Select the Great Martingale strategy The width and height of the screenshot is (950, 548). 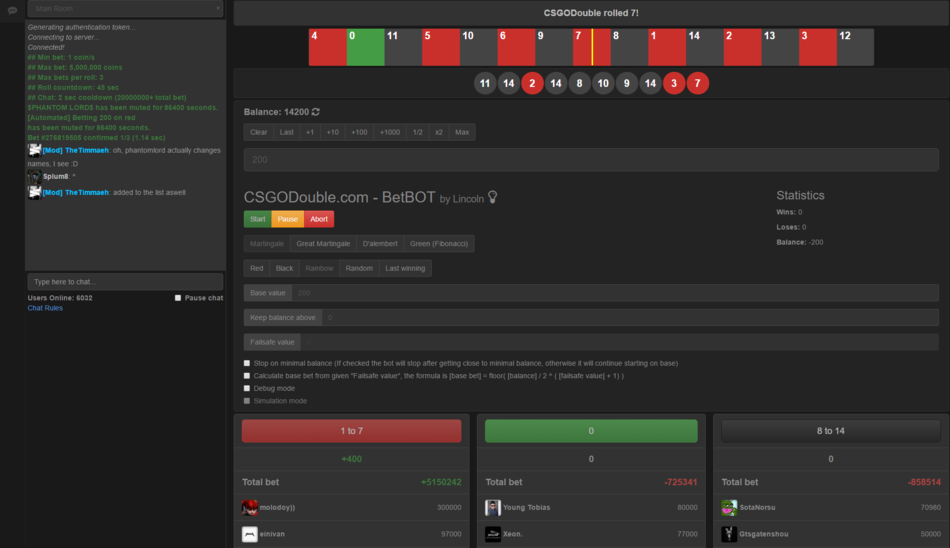323,244
